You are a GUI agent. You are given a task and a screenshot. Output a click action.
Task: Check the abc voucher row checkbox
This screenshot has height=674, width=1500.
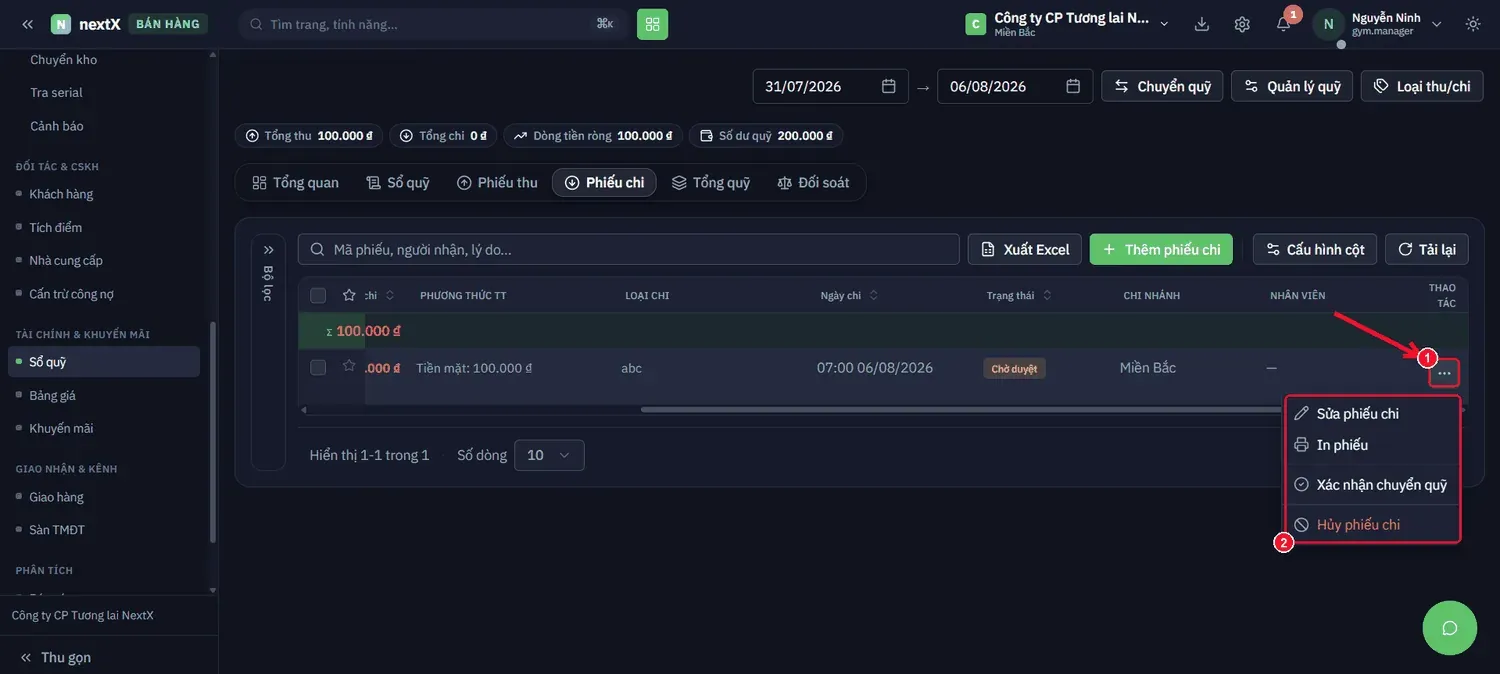[318, 367]
